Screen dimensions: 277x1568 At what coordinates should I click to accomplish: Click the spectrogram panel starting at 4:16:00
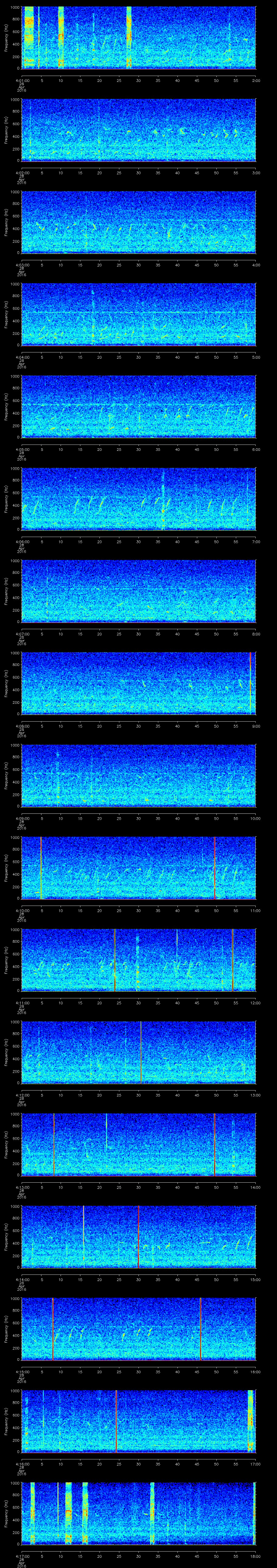tap(139, 1421)
